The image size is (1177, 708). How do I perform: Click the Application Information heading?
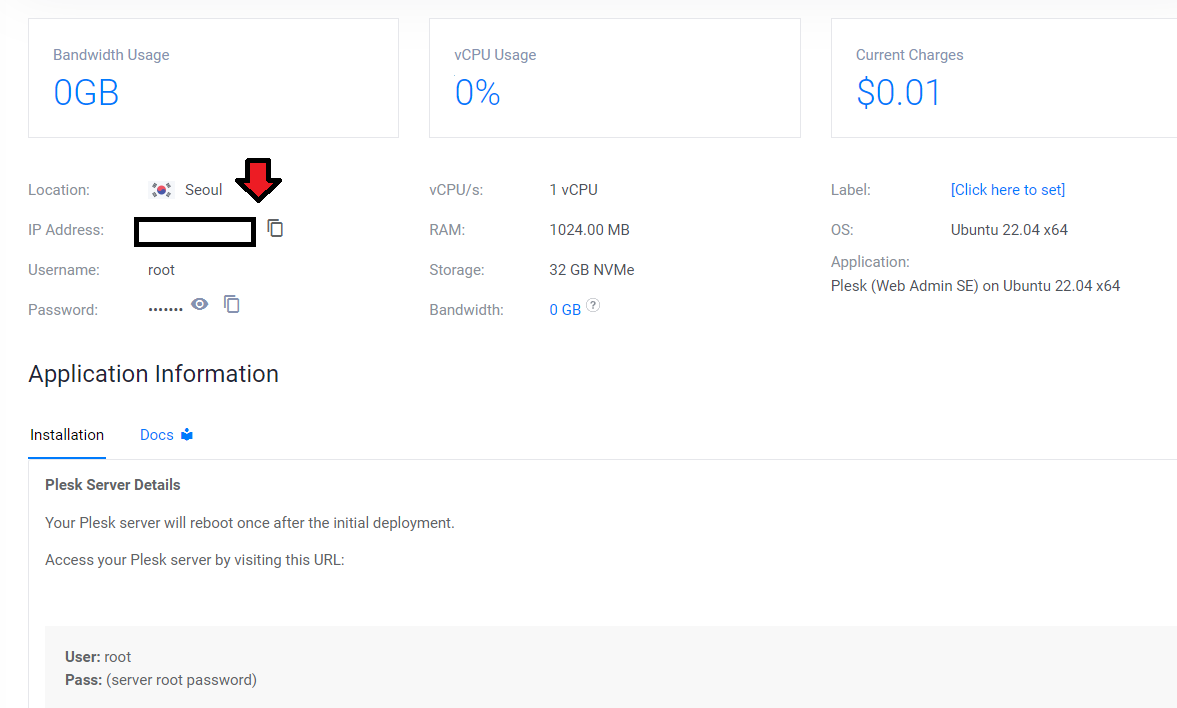click(153, 374)
